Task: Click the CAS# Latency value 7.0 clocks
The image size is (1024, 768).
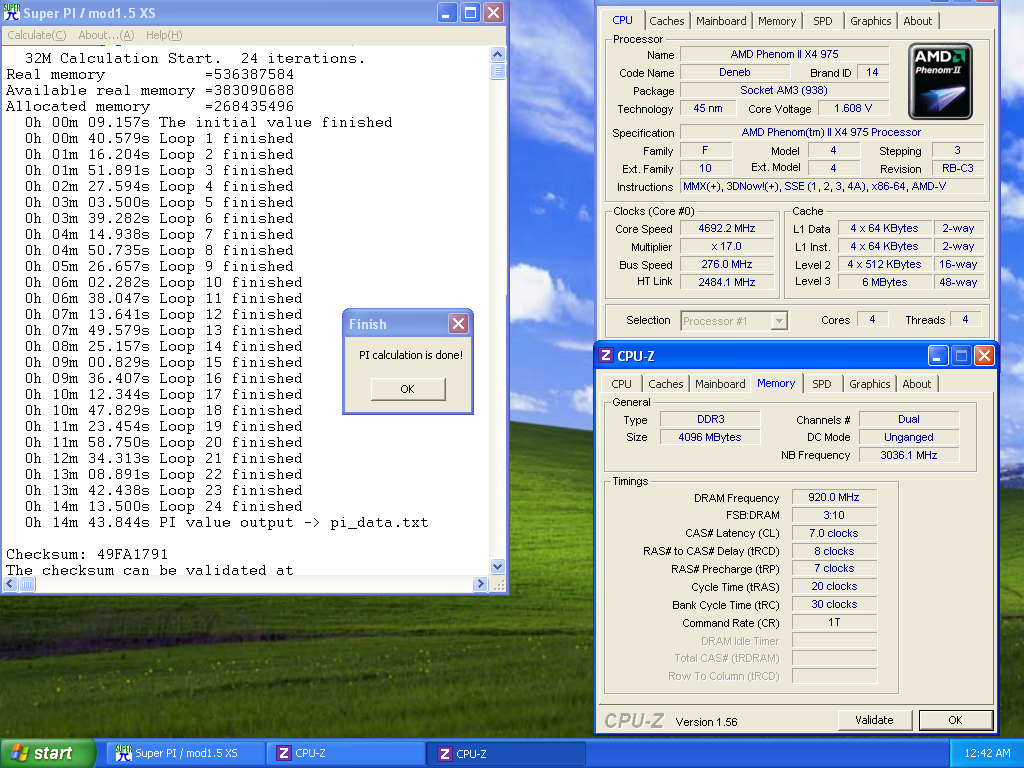Action: click(834, 533)
